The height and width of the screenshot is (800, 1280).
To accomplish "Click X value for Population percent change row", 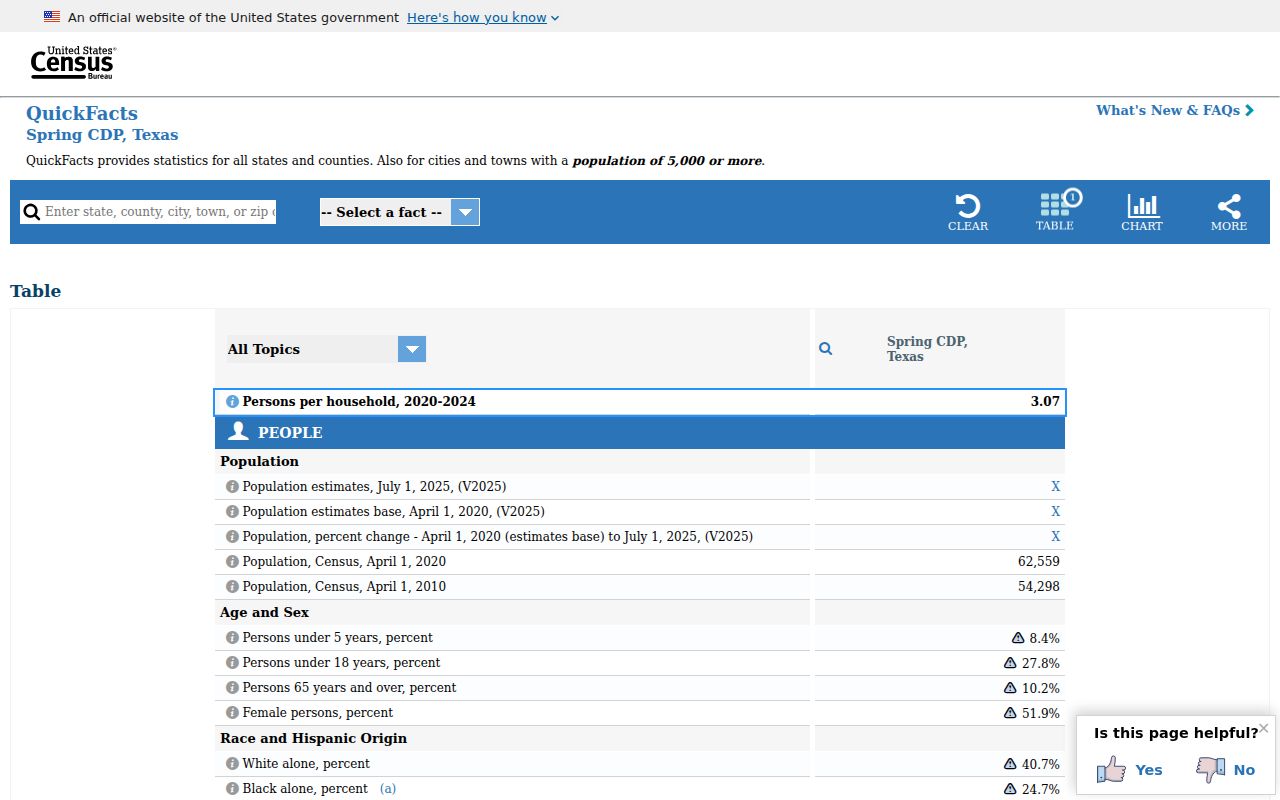I will pyautogui.click(x=1055, y=537).
